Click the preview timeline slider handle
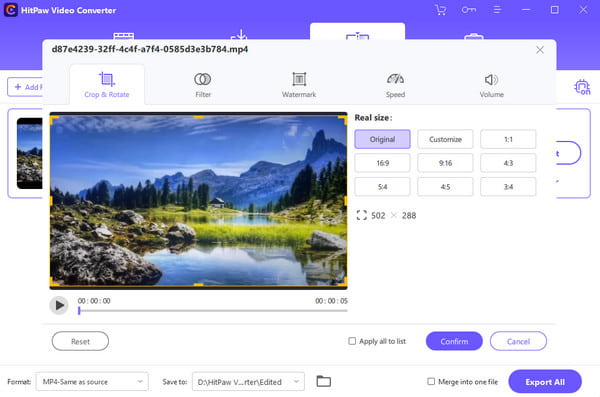This screenshot has height=397, width=600. pos(79,311)
